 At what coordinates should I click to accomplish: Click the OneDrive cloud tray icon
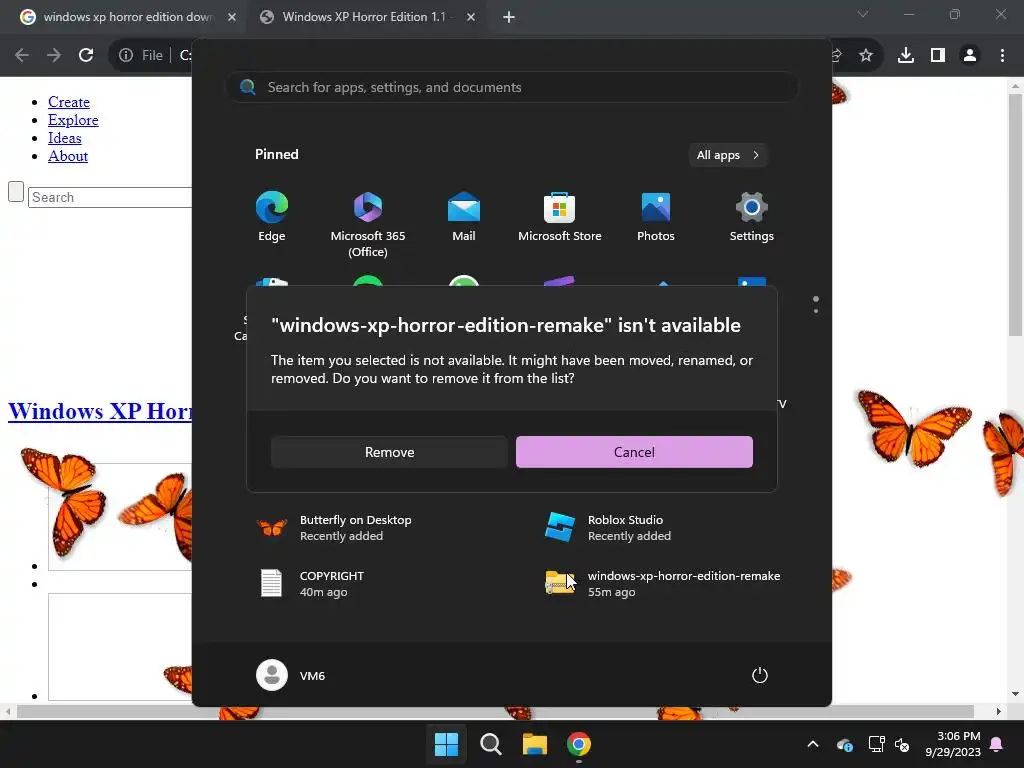(844, 744)
